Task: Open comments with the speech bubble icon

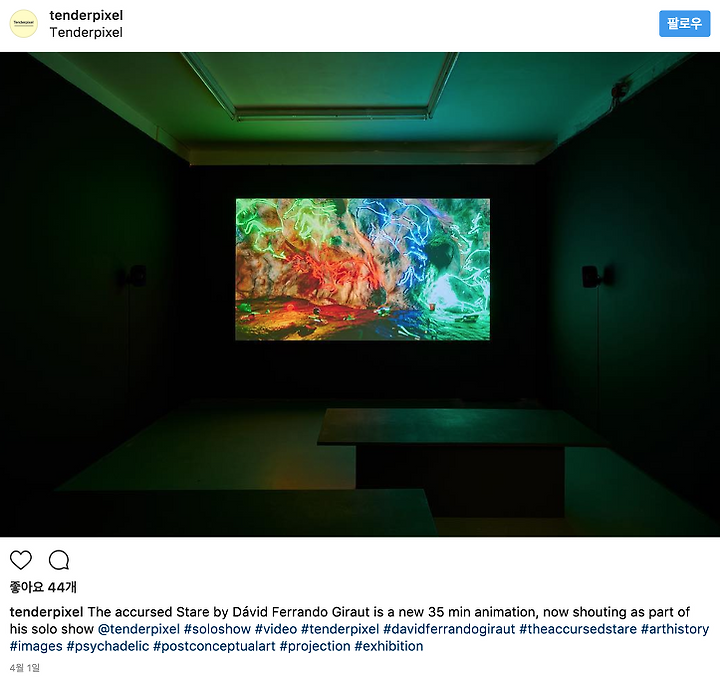Action: pos(59,560)
